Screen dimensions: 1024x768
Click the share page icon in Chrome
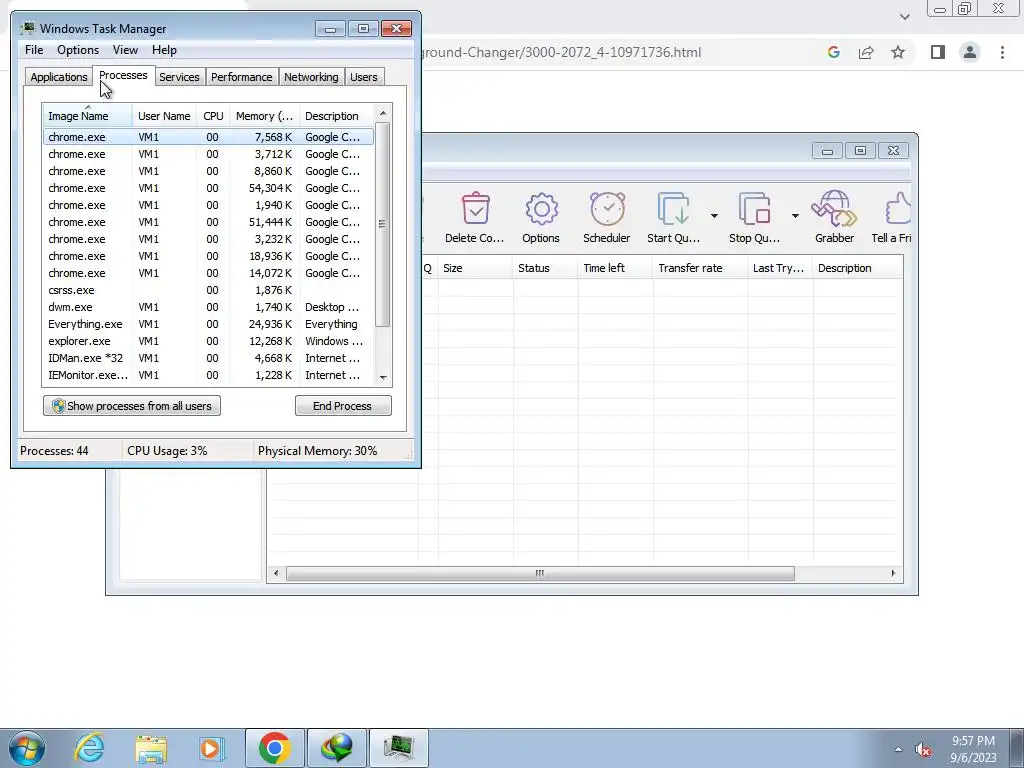(866, 52)
